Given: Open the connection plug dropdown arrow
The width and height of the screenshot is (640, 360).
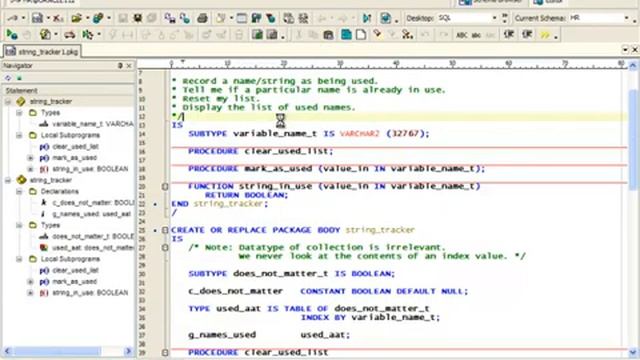Looking at the screenshot, I should [23, 18].
